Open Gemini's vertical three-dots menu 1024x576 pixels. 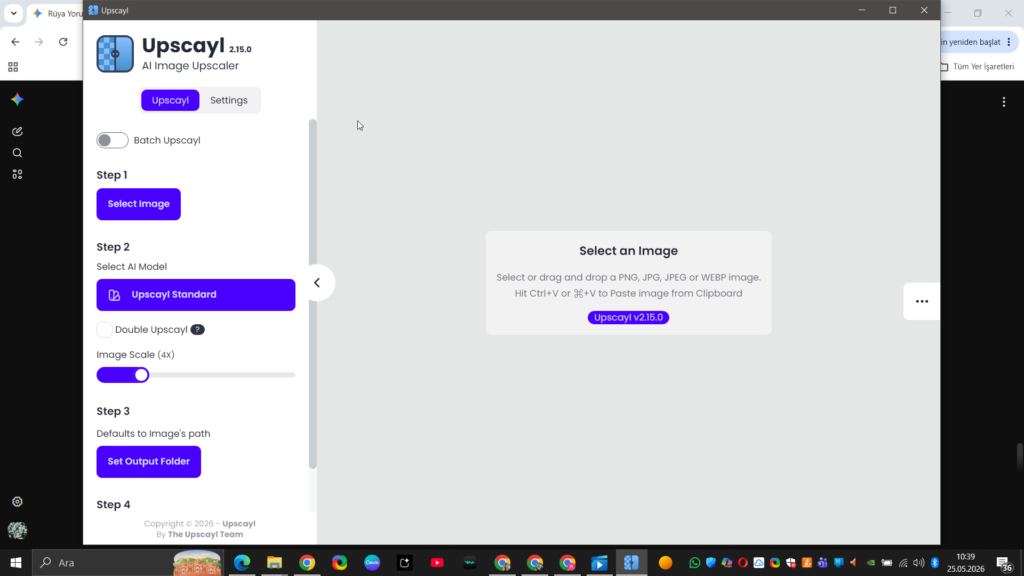[1004, 102]
